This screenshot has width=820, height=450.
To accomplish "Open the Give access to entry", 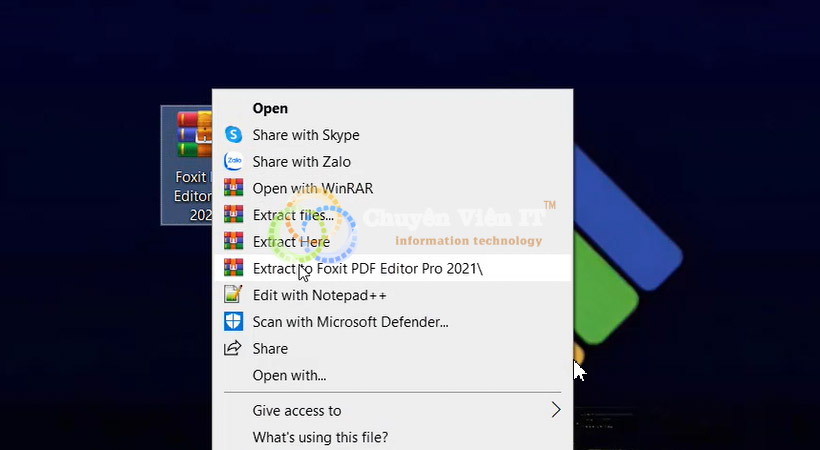I will [392, 411].
